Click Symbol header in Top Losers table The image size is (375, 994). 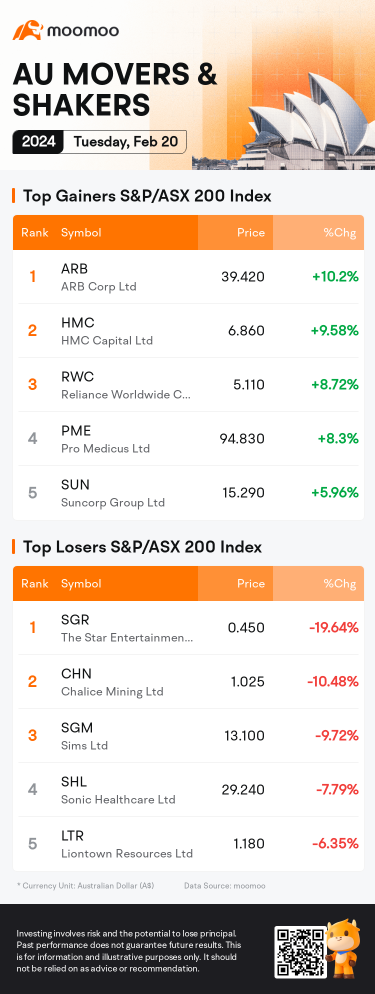pos(81,584)
